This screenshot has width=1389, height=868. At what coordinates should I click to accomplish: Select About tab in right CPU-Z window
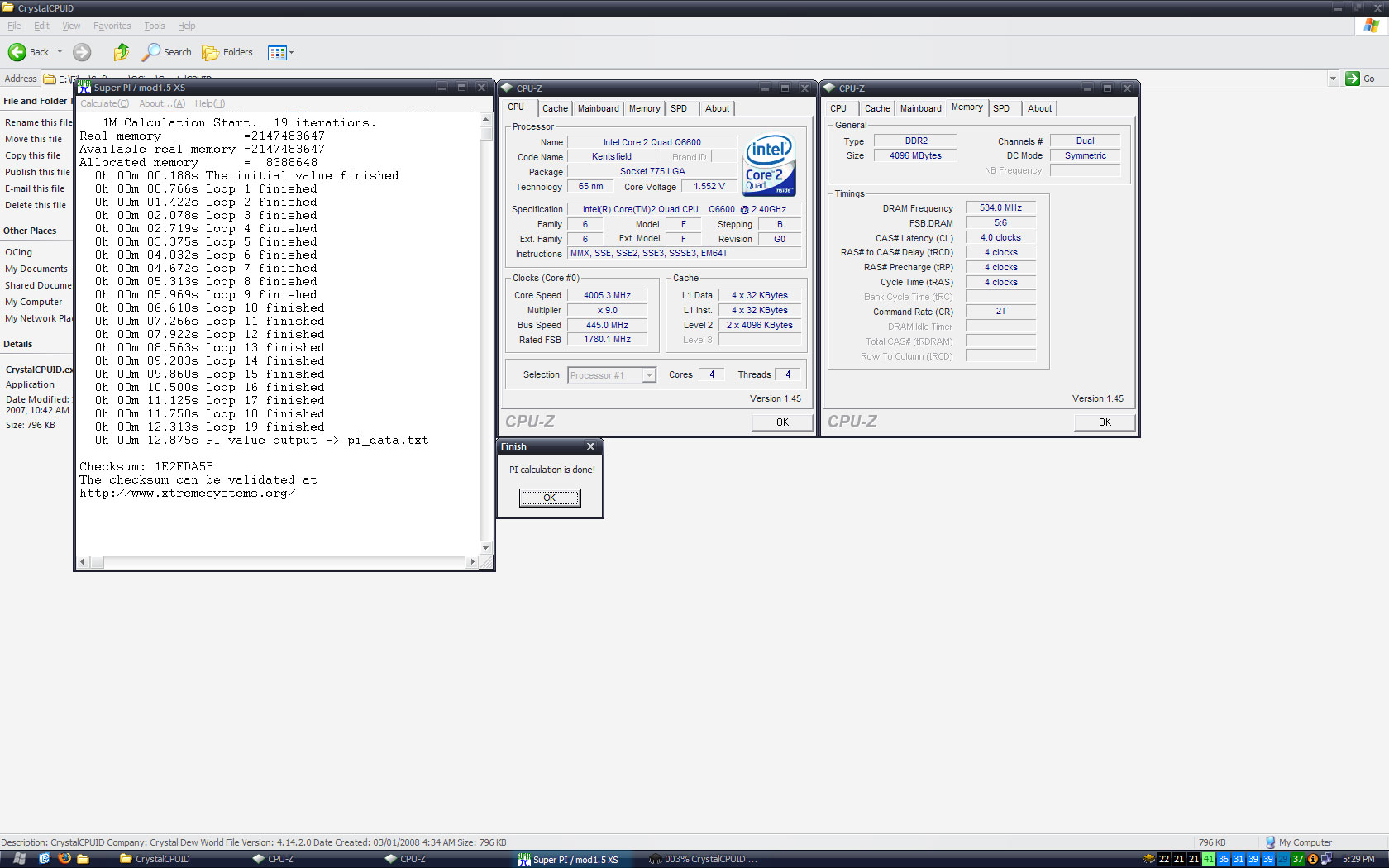tap(1040, 108)
